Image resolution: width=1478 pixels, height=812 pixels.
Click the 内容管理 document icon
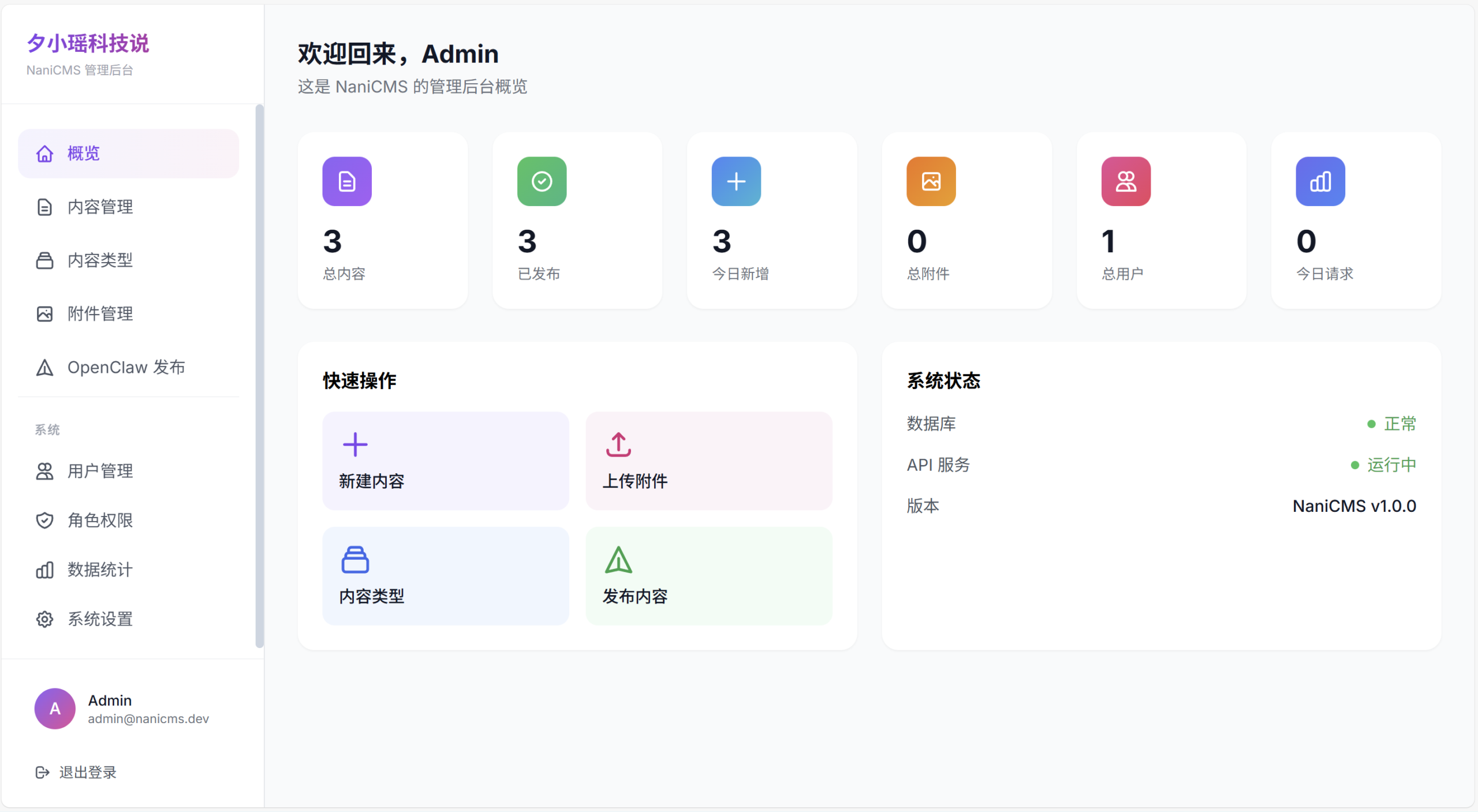[x=45, y=207]
